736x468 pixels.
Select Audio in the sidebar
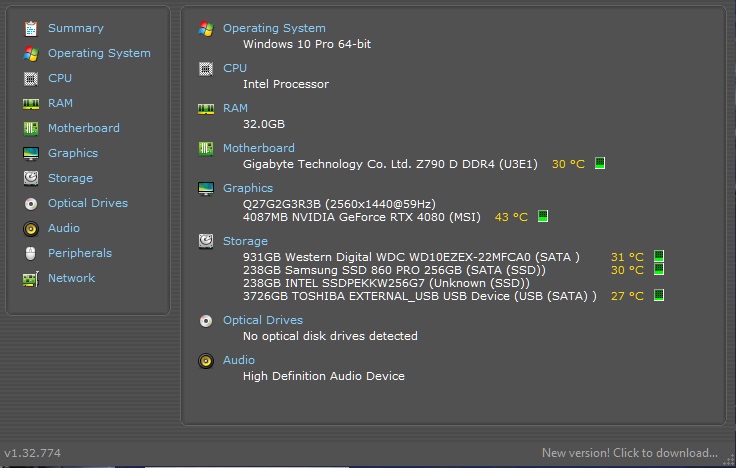click(x=63, y=228)
